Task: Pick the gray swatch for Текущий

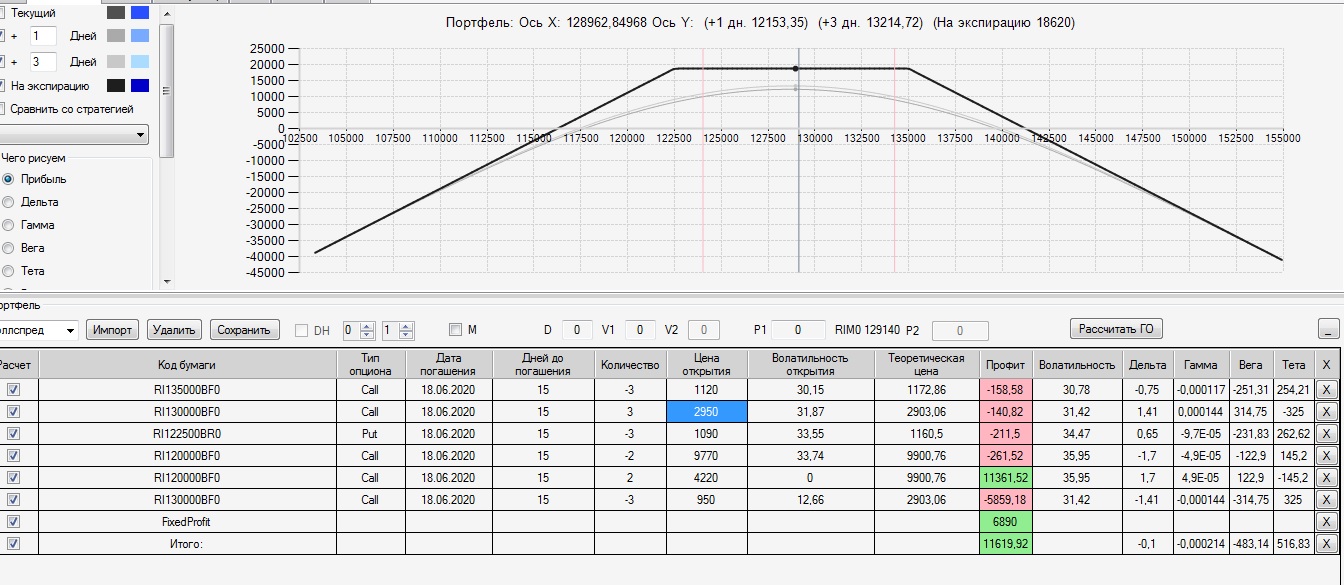Action: coord(116,13)
